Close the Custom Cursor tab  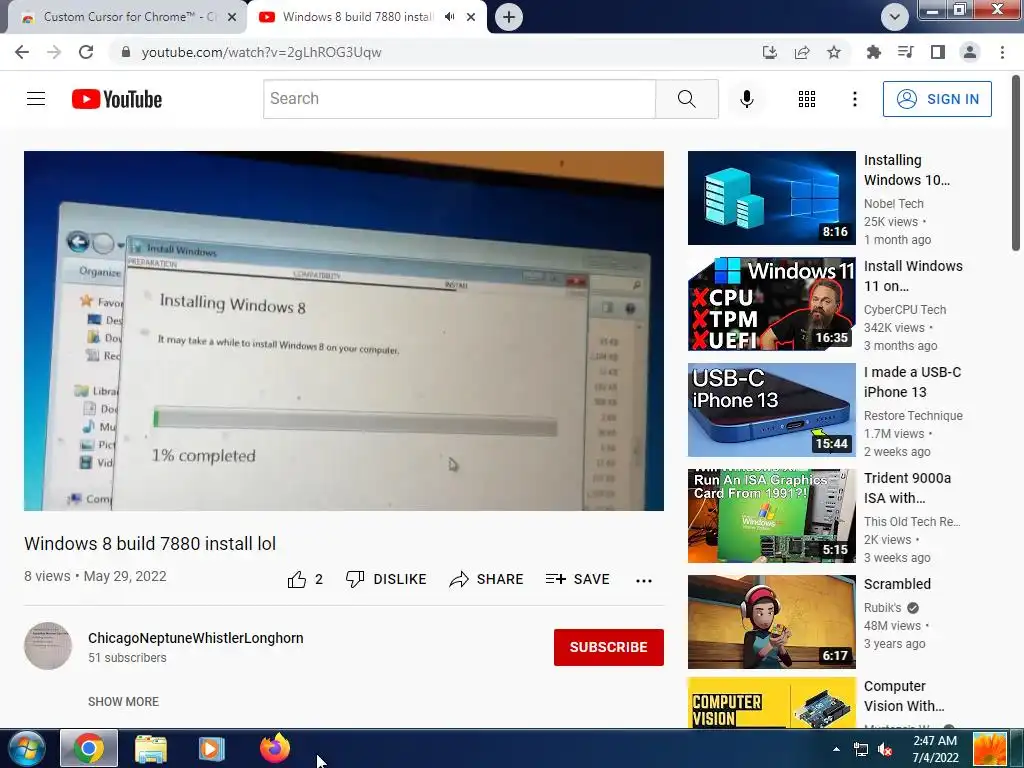coord(232,17)
